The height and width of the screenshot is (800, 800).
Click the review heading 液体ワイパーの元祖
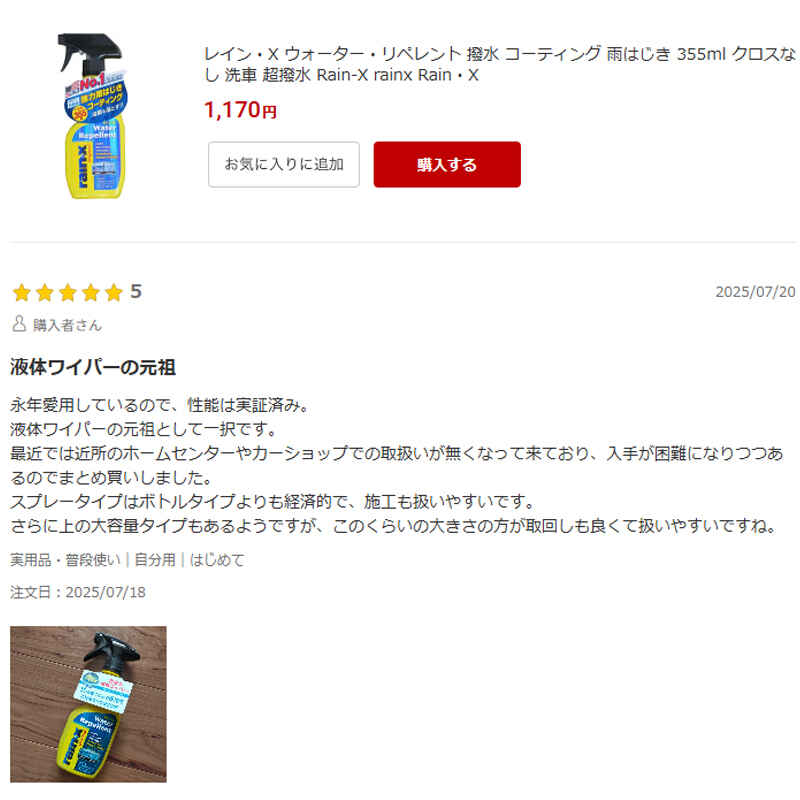coord(93,367)
